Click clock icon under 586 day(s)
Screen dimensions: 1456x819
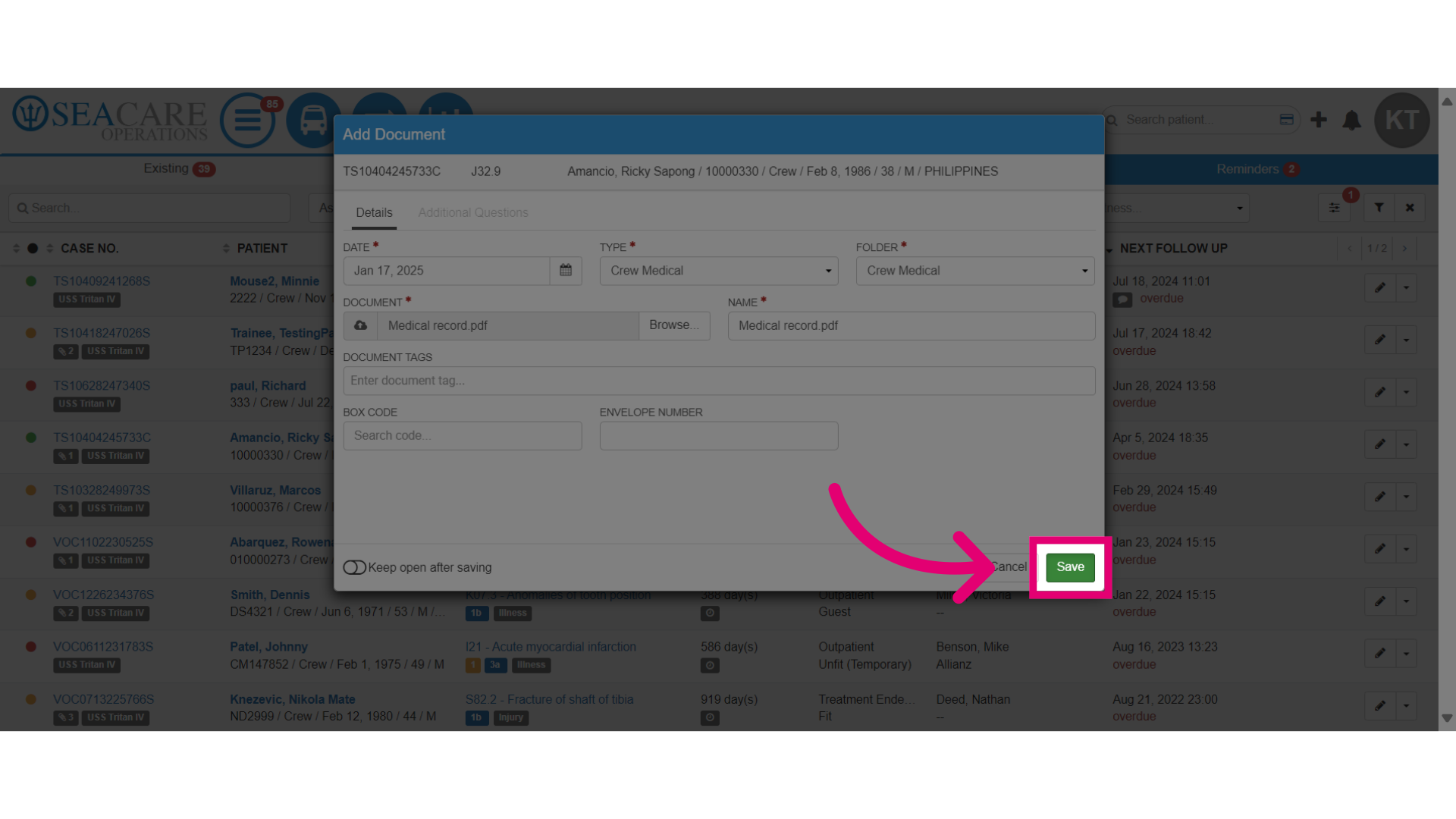(710, 665)
